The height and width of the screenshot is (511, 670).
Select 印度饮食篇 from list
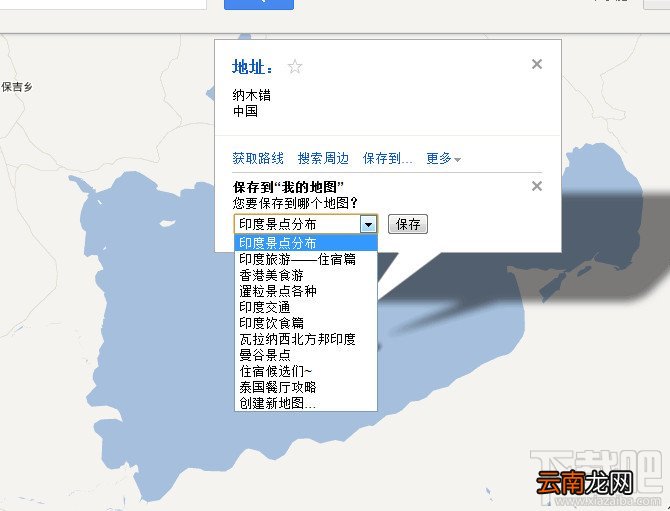click(x=306, y=323)
